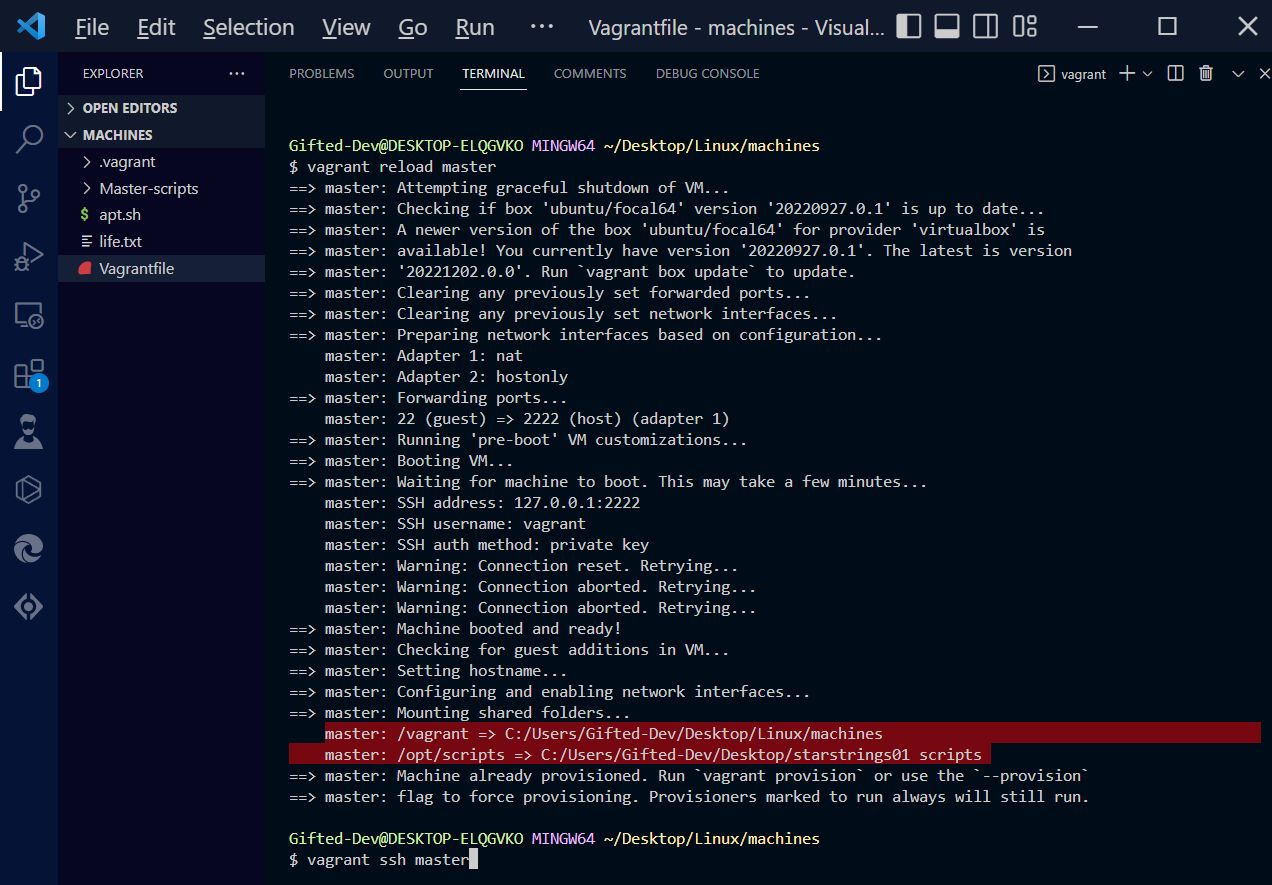Click the EXPLORER panel title

(113, 74)
